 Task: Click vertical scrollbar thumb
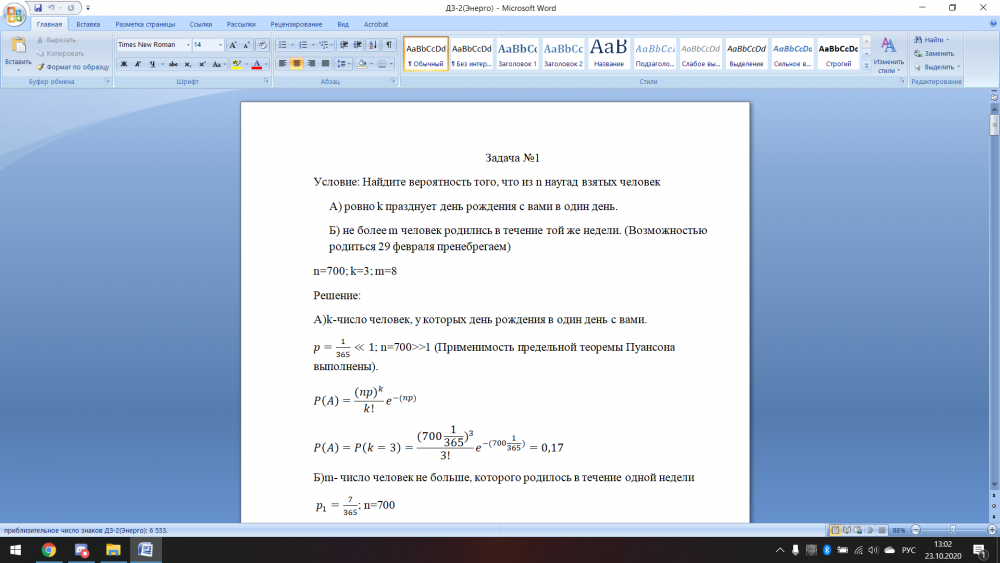994,124
